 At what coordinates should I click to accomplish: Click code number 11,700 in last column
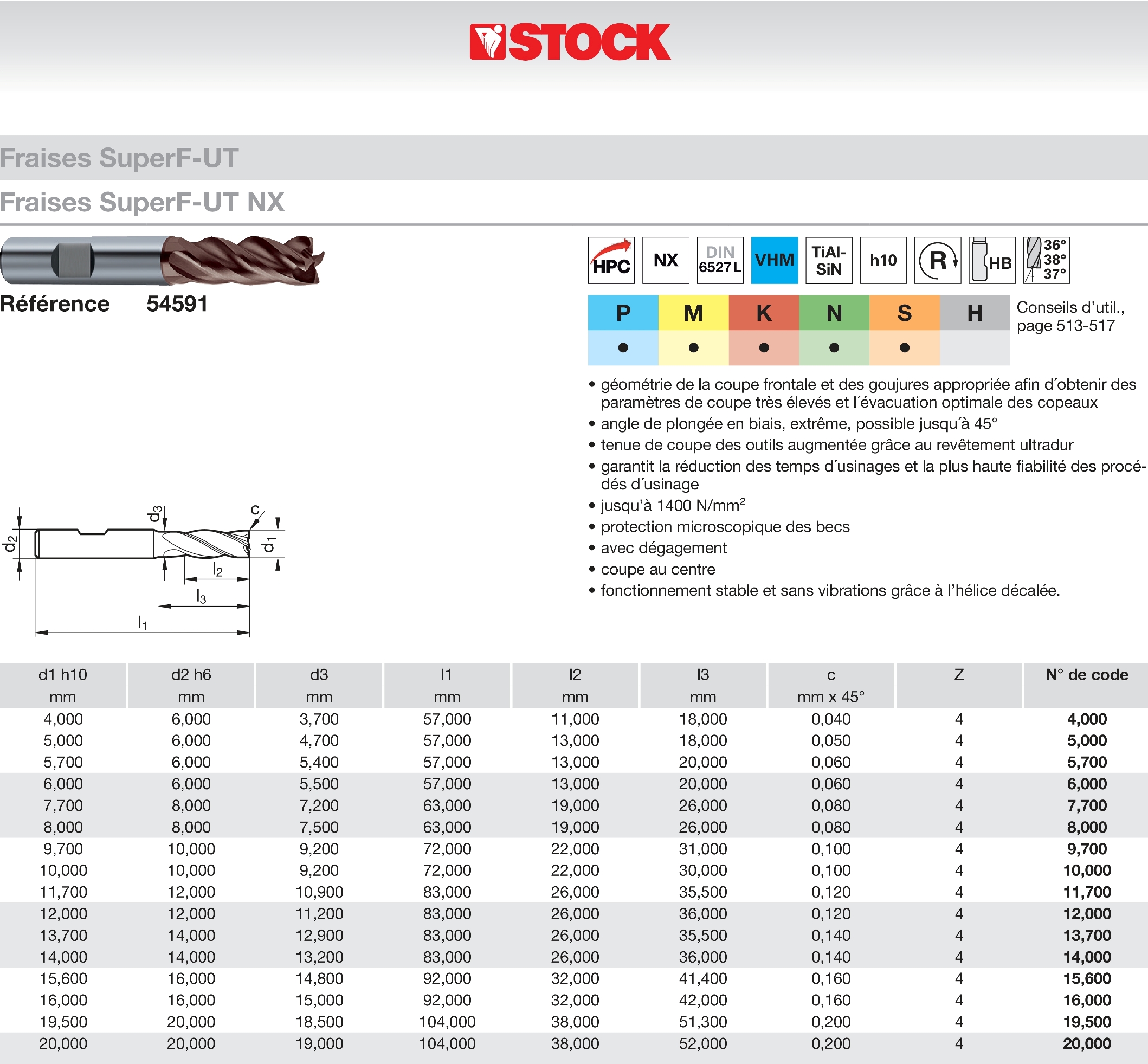tap(1086, 892)
